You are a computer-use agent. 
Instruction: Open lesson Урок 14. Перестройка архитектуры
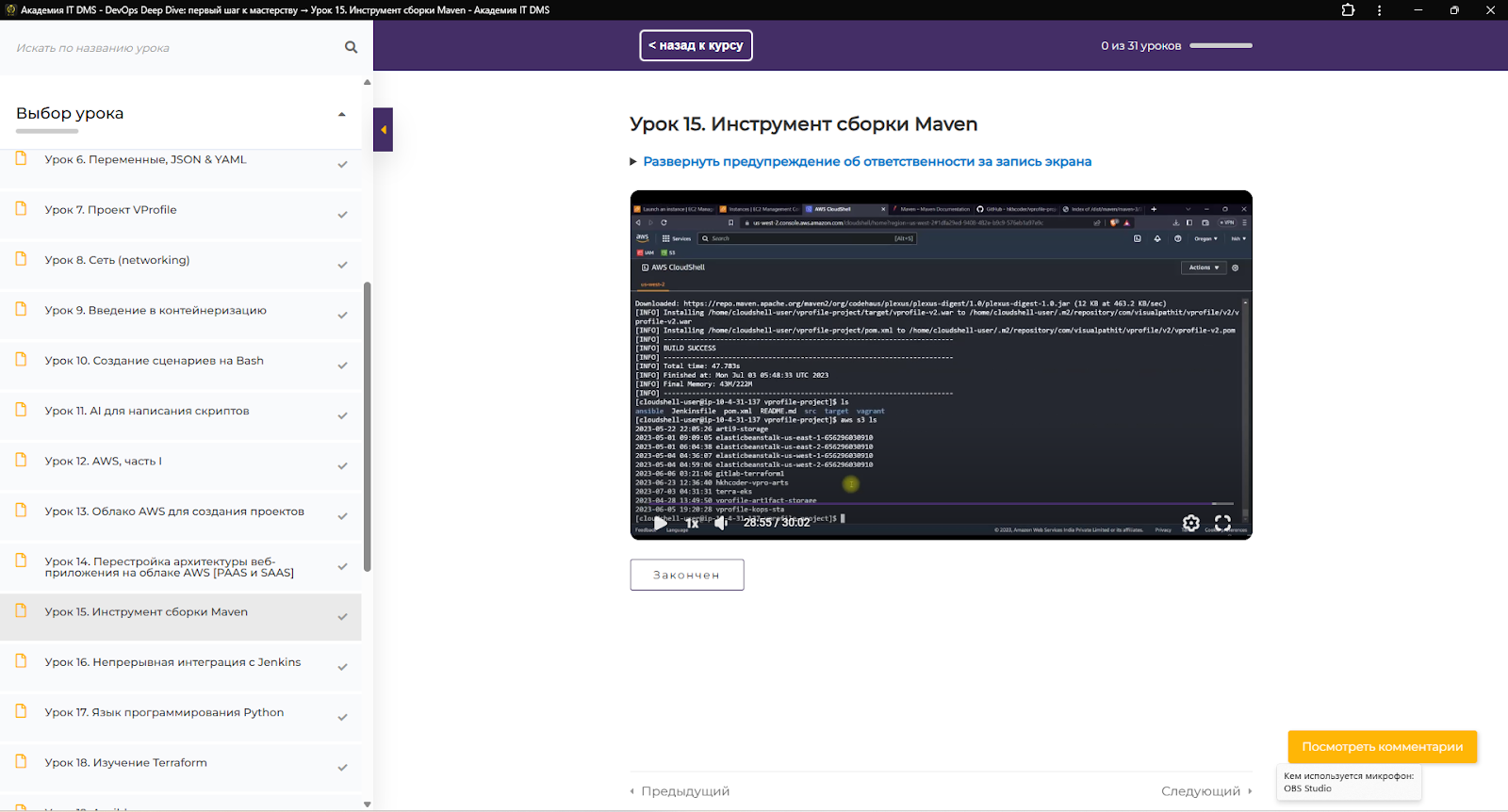tap(170, 567)
